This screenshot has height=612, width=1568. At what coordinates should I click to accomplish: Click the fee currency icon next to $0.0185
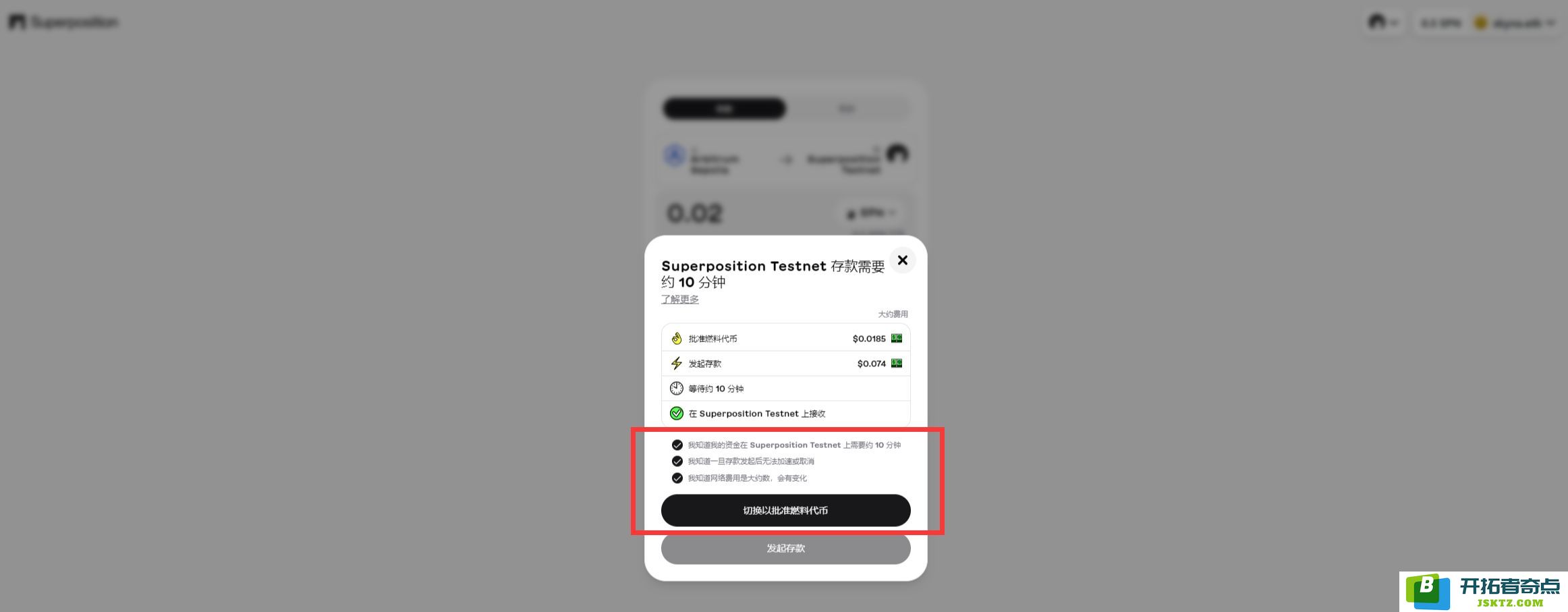[x=897, y=338]
